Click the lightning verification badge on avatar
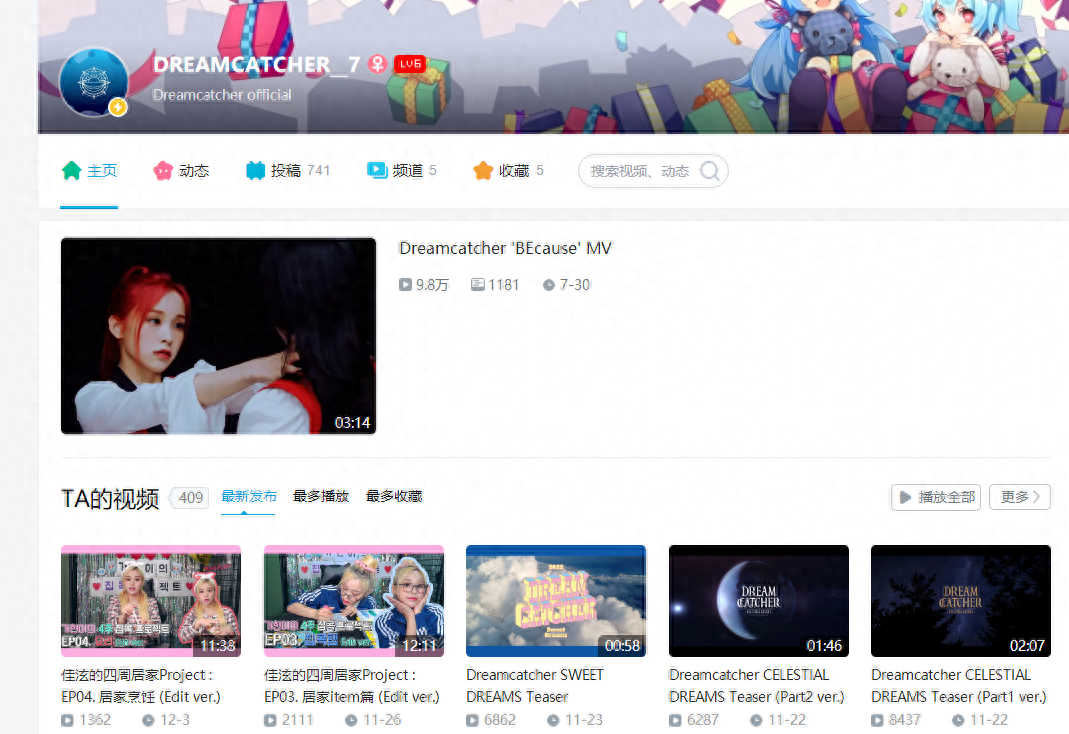Viewport: 1069px width, 734px height. click(x=117, y=106)
